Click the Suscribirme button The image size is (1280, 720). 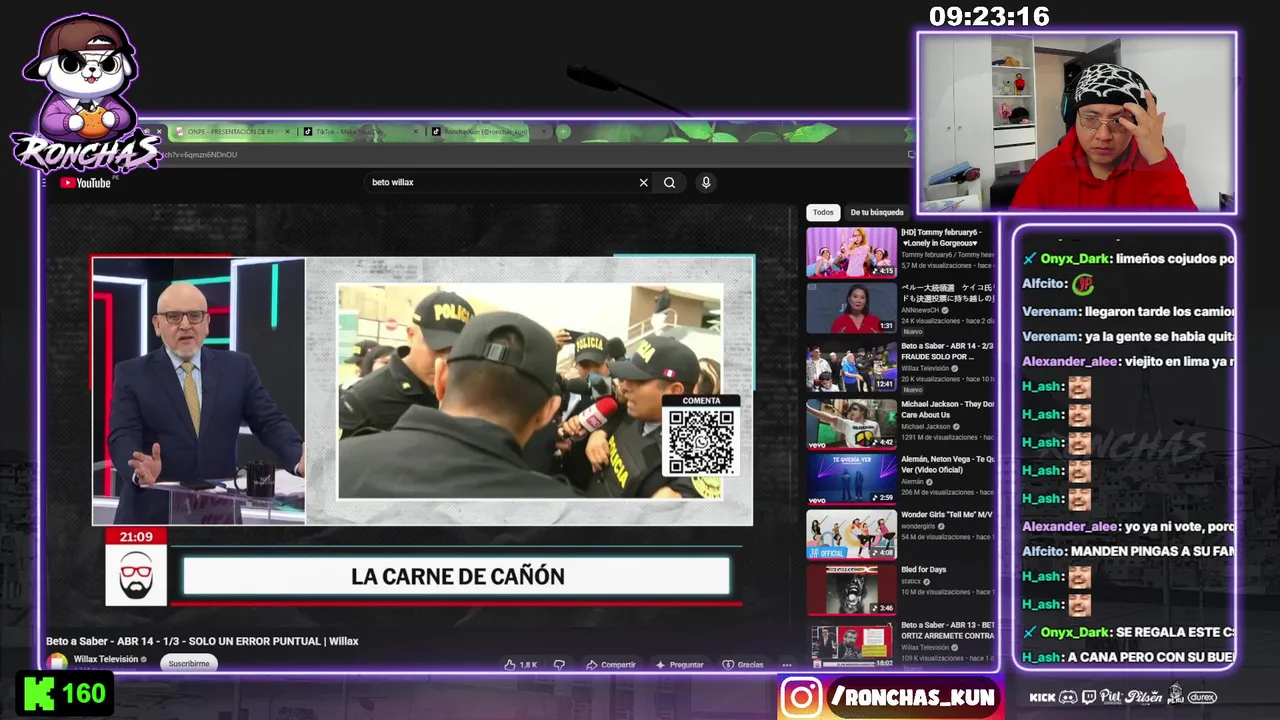[x=189, y=663]
